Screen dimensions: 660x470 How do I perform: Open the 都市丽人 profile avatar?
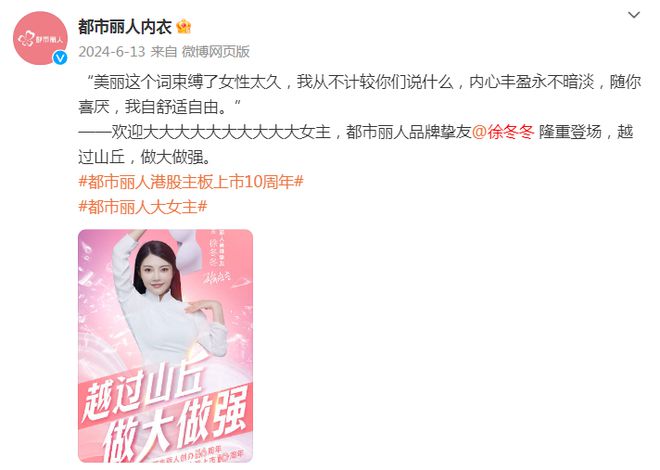point(40,38)
